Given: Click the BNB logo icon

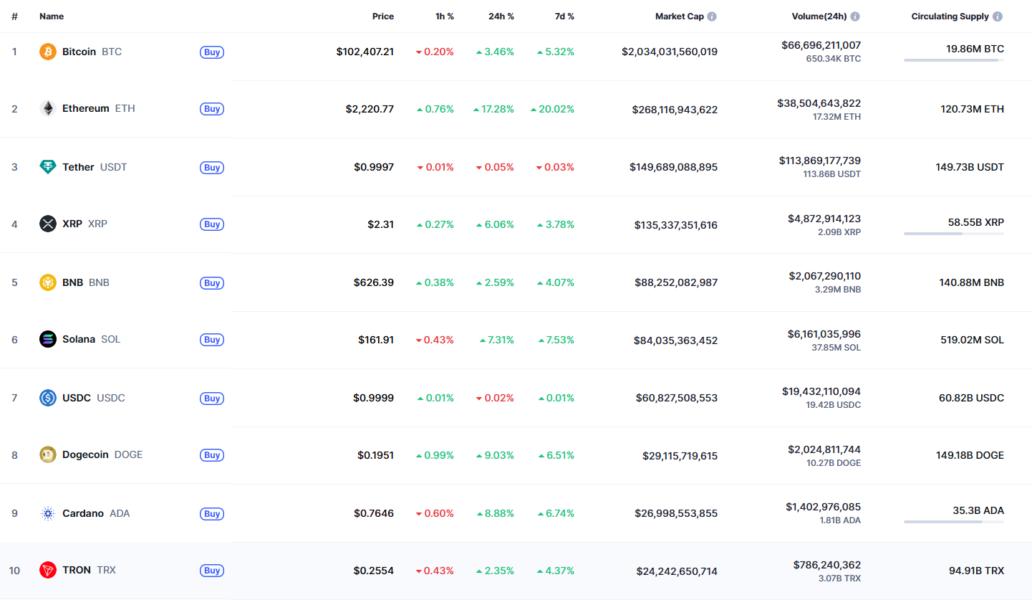Looking at the screenshot, I should point(47,282).
